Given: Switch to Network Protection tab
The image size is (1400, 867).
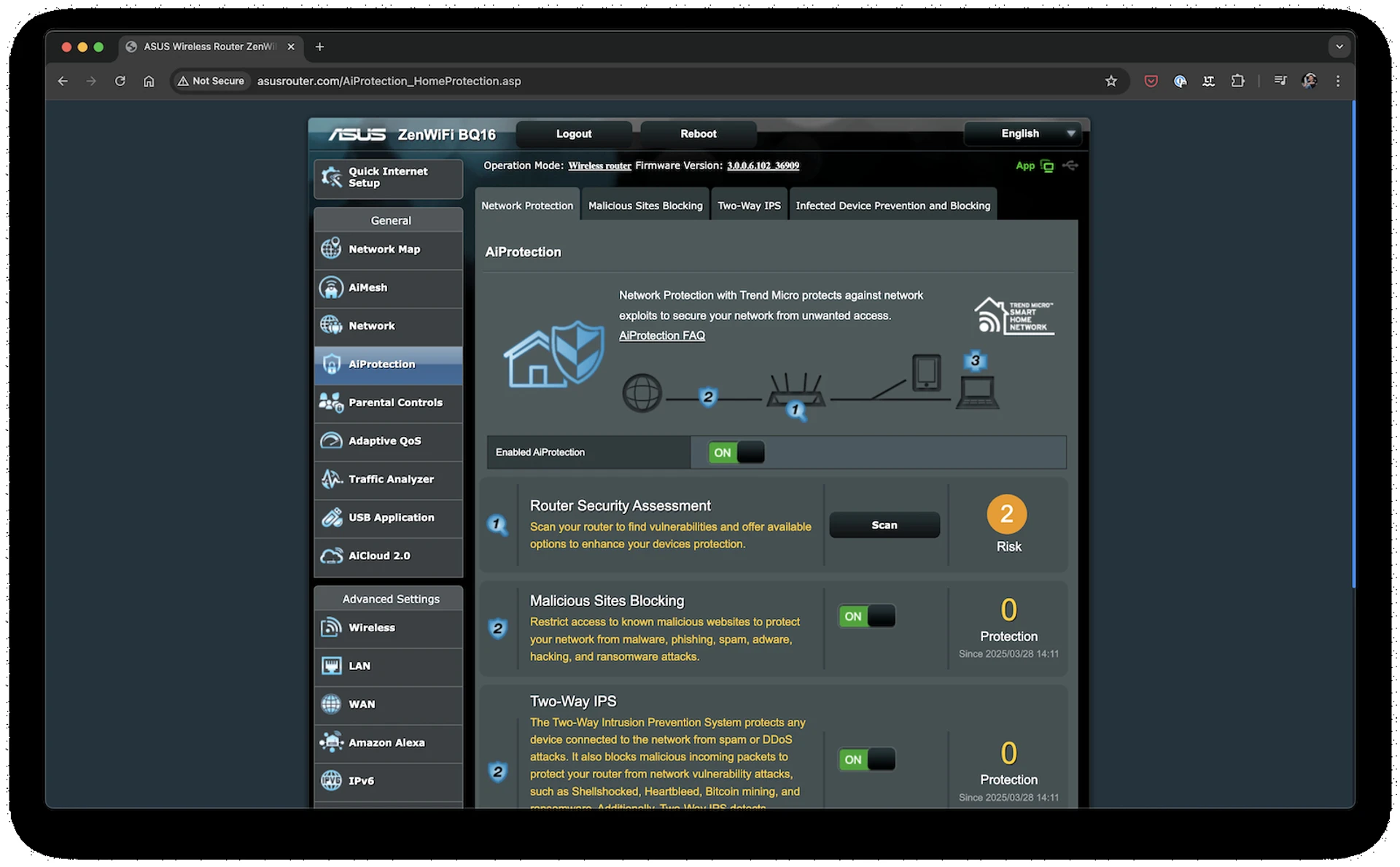Looking at the screenshot, I should (x=526, y=206).
